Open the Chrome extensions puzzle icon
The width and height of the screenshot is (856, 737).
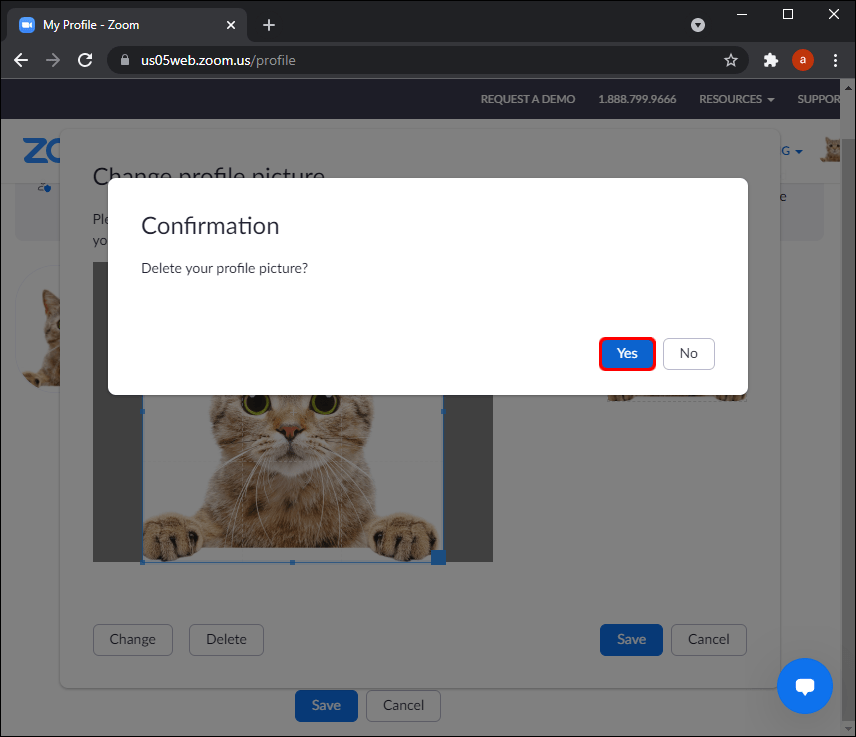pyautogui.click(x=770, y=60)
